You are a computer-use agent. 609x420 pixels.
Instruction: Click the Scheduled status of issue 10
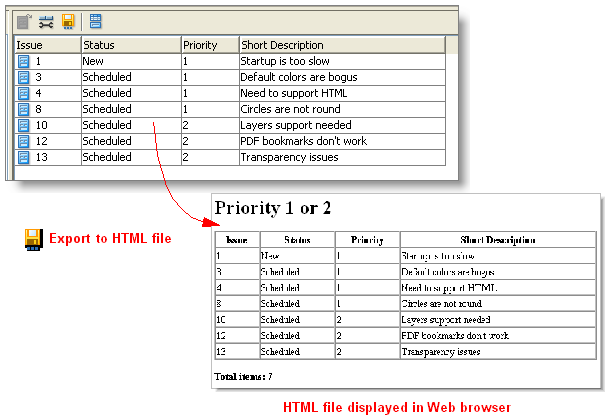[107, 126]
